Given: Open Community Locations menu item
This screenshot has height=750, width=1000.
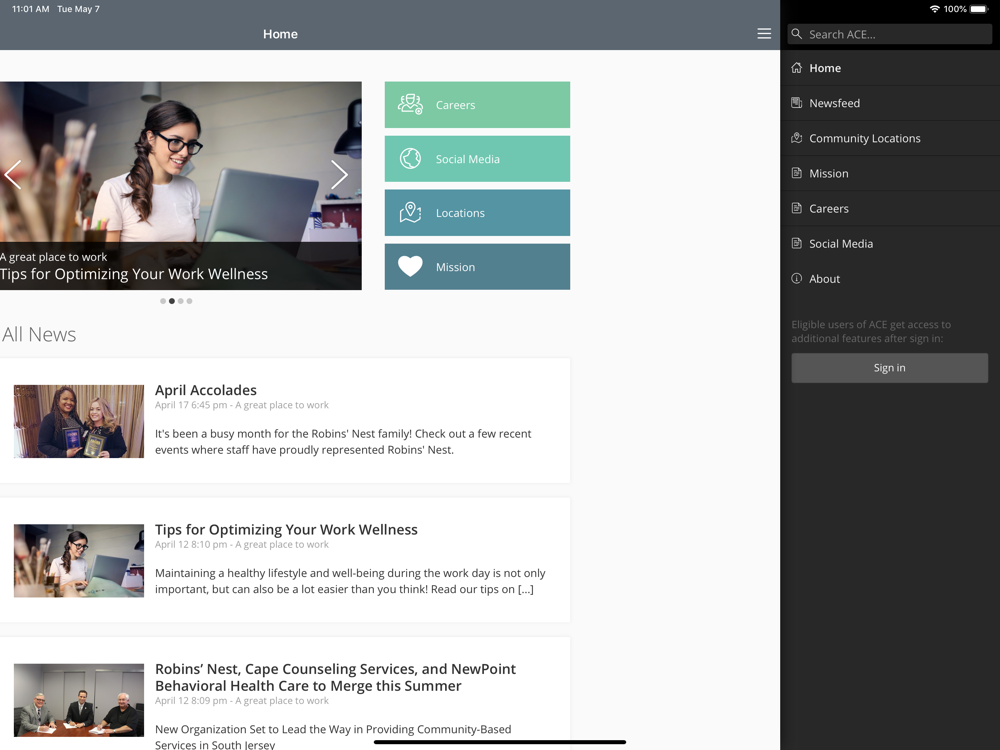Looking at the screenshot, I should click(890, 138).
